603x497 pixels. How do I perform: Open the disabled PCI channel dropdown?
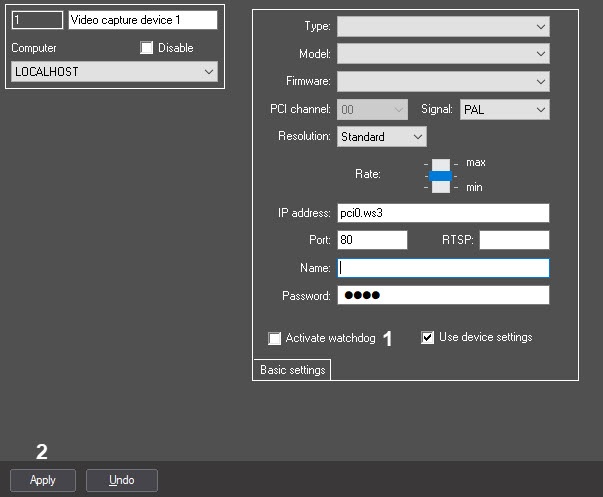pos(372,109)
